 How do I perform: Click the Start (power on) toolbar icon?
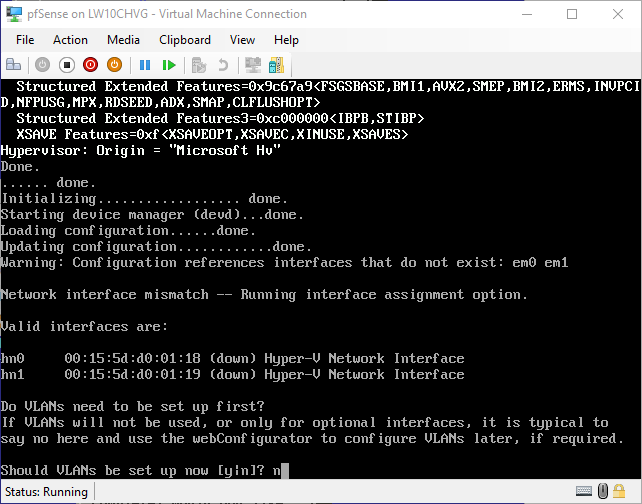coord(42,65)
